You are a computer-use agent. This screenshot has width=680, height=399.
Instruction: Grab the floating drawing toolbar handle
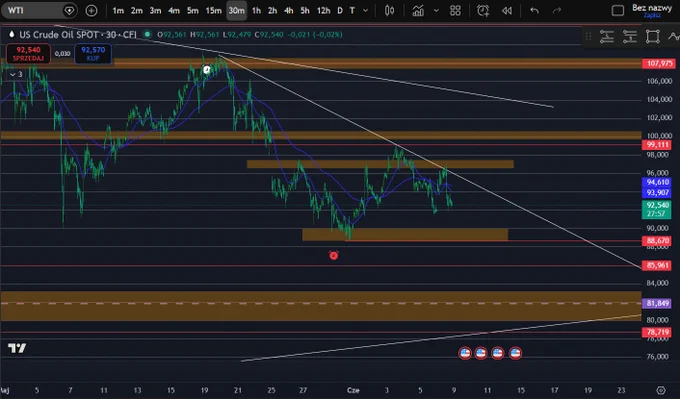point(588,36)
